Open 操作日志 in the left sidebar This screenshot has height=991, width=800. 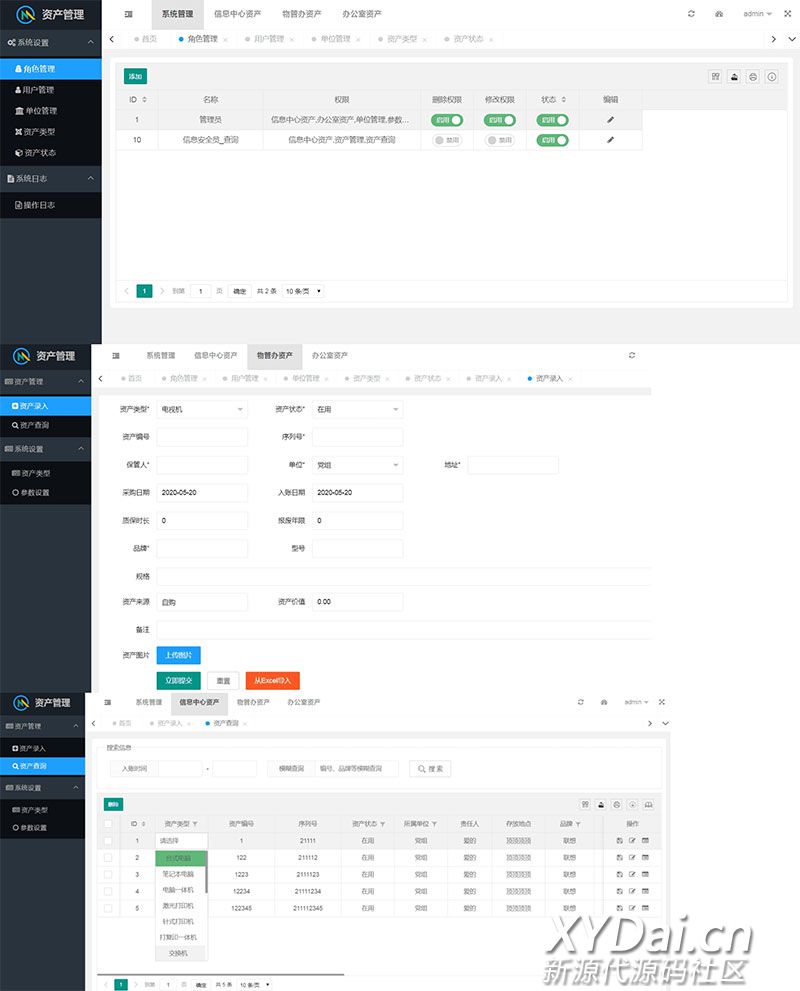click(x=51, y=205)
